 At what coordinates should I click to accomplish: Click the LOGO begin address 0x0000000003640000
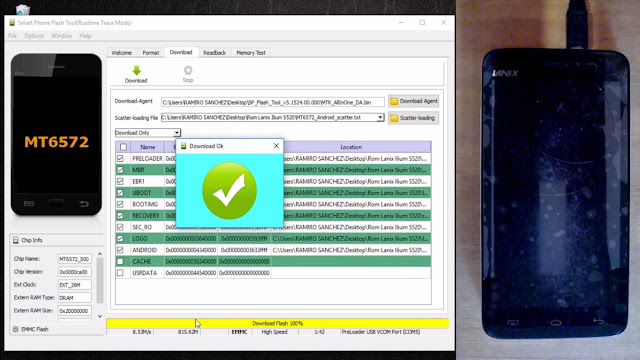191,238
